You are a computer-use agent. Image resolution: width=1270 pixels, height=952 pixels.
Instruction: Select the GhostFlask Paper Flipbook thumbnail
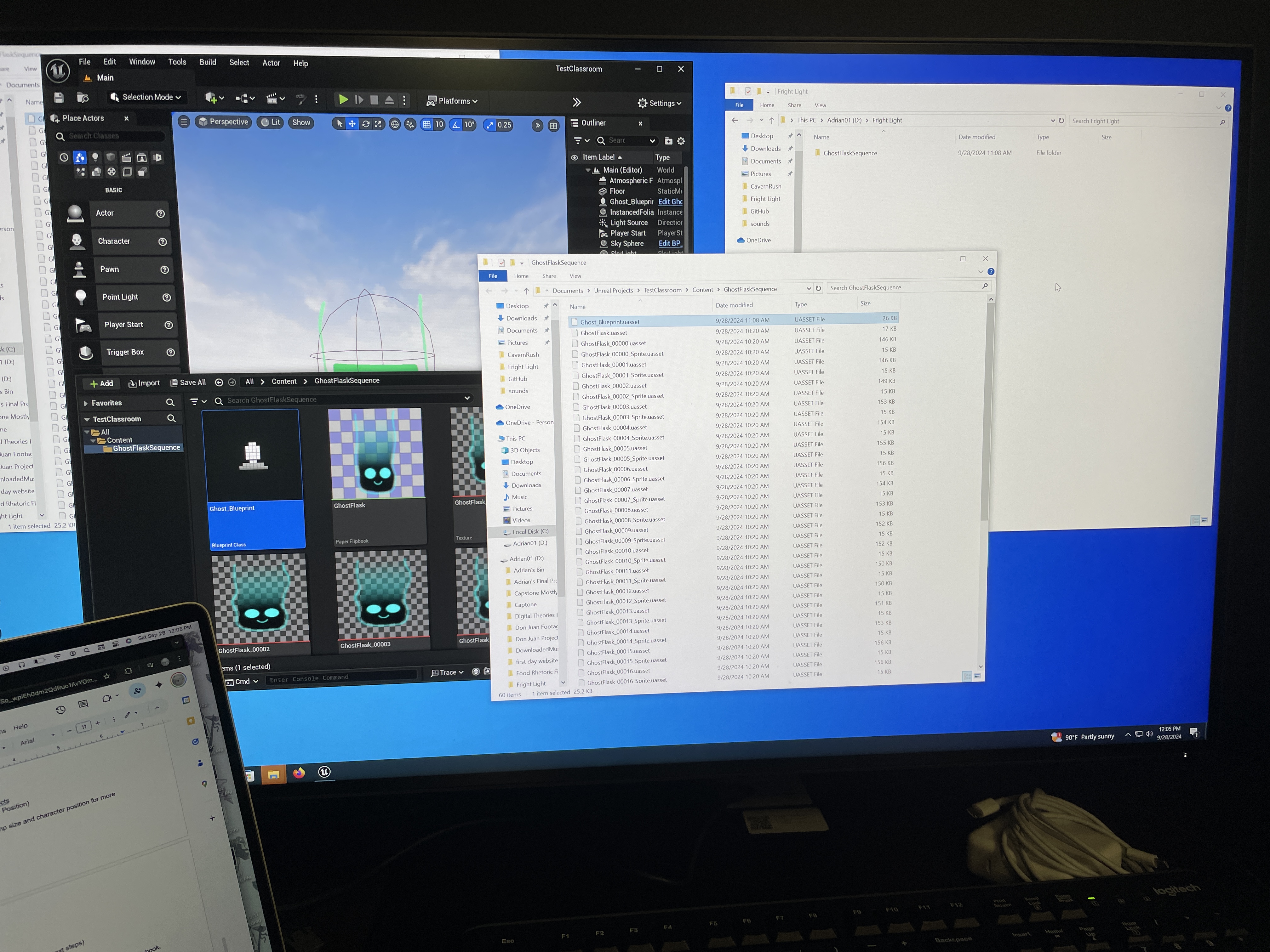pyautogui.click(x=377, y=453)
